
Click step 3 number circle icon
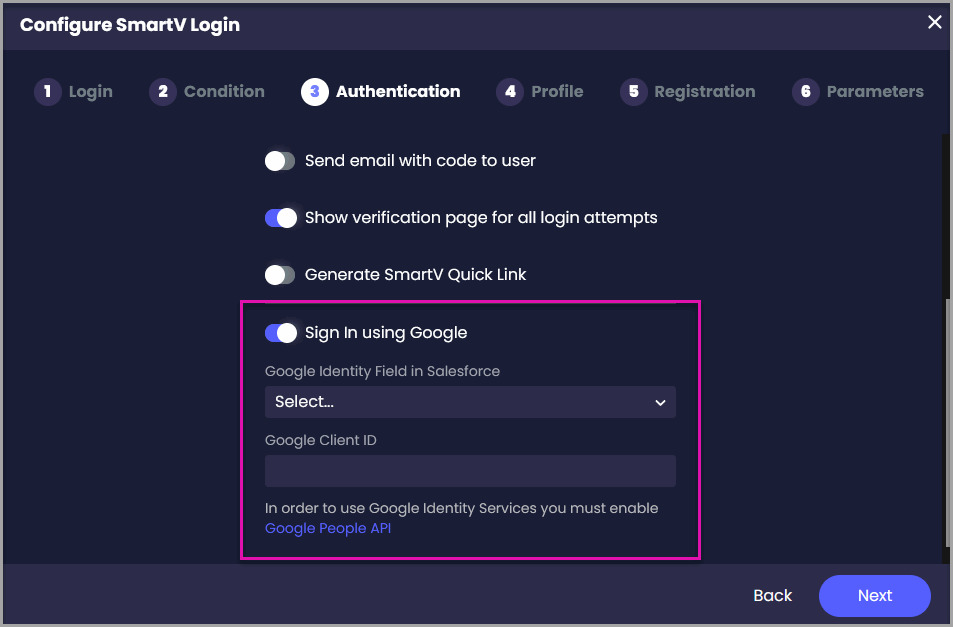(315, 92)
